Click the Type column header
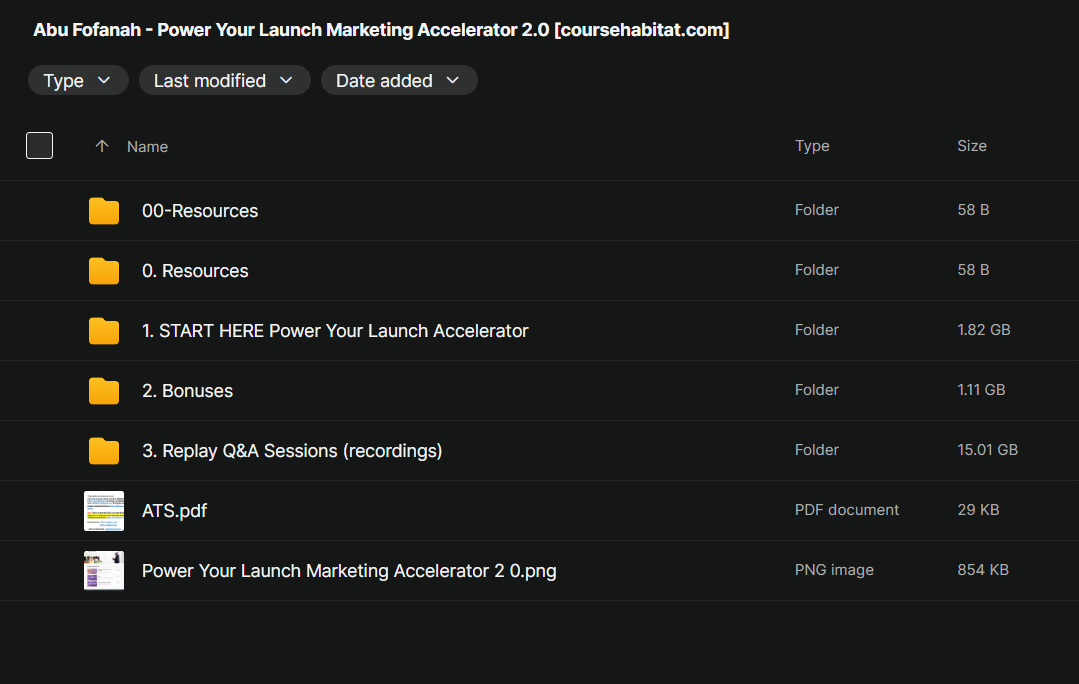This screenshot has height=684, width=1079. coord(812,146)
